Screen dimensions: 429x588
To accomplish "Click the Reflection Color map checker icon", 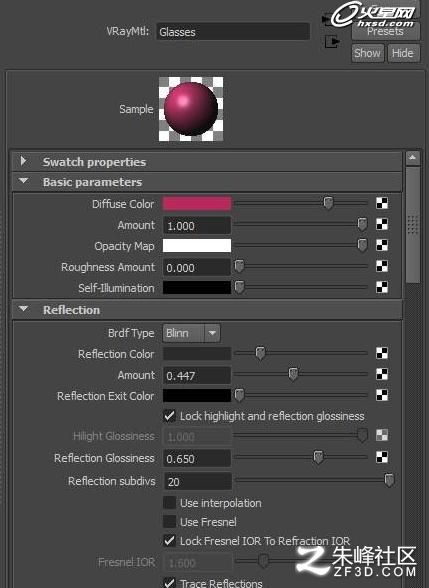I will (x=382, y=353).
